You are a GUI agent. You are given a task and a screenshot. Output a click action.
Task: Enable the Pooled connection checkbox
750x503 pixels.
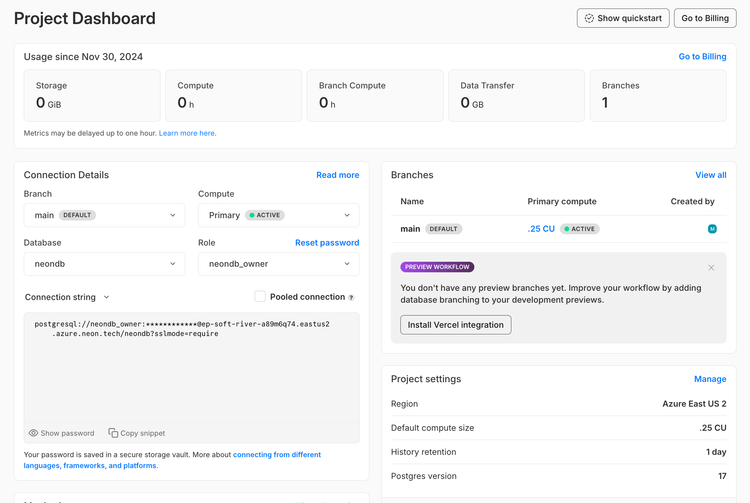tap(260, 297)
